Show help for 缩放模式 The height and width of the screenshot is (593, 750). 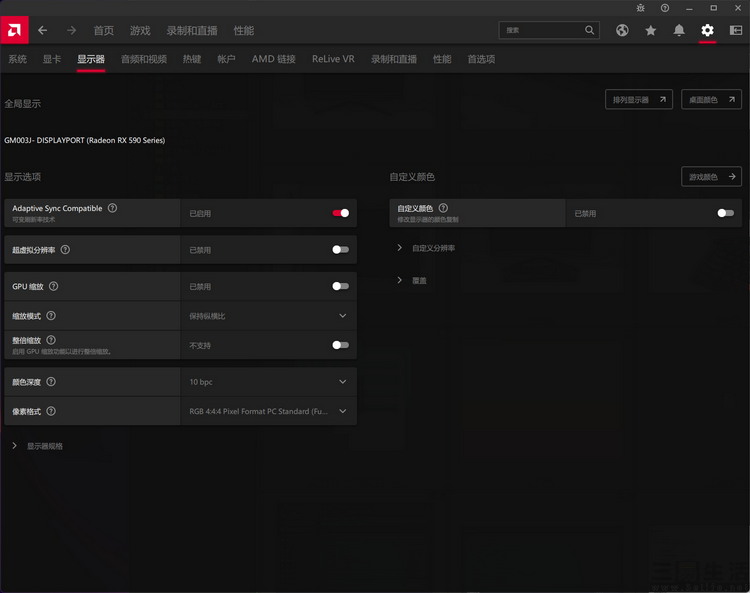[x=51, y=316]
